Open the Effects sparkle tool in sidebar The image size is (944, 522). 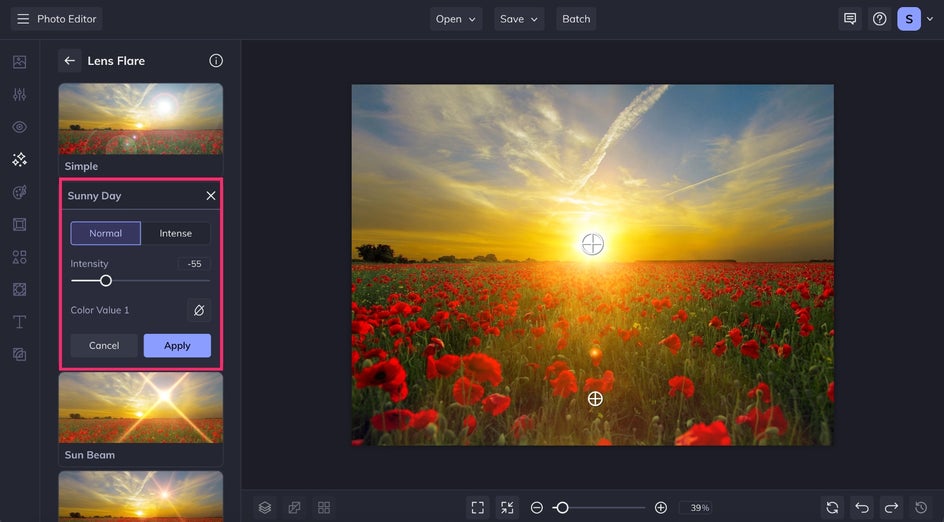pos(19,159)
